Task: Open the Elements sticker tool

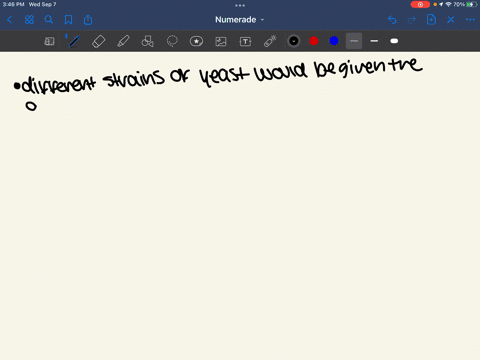Action: (x=196, y=41)
